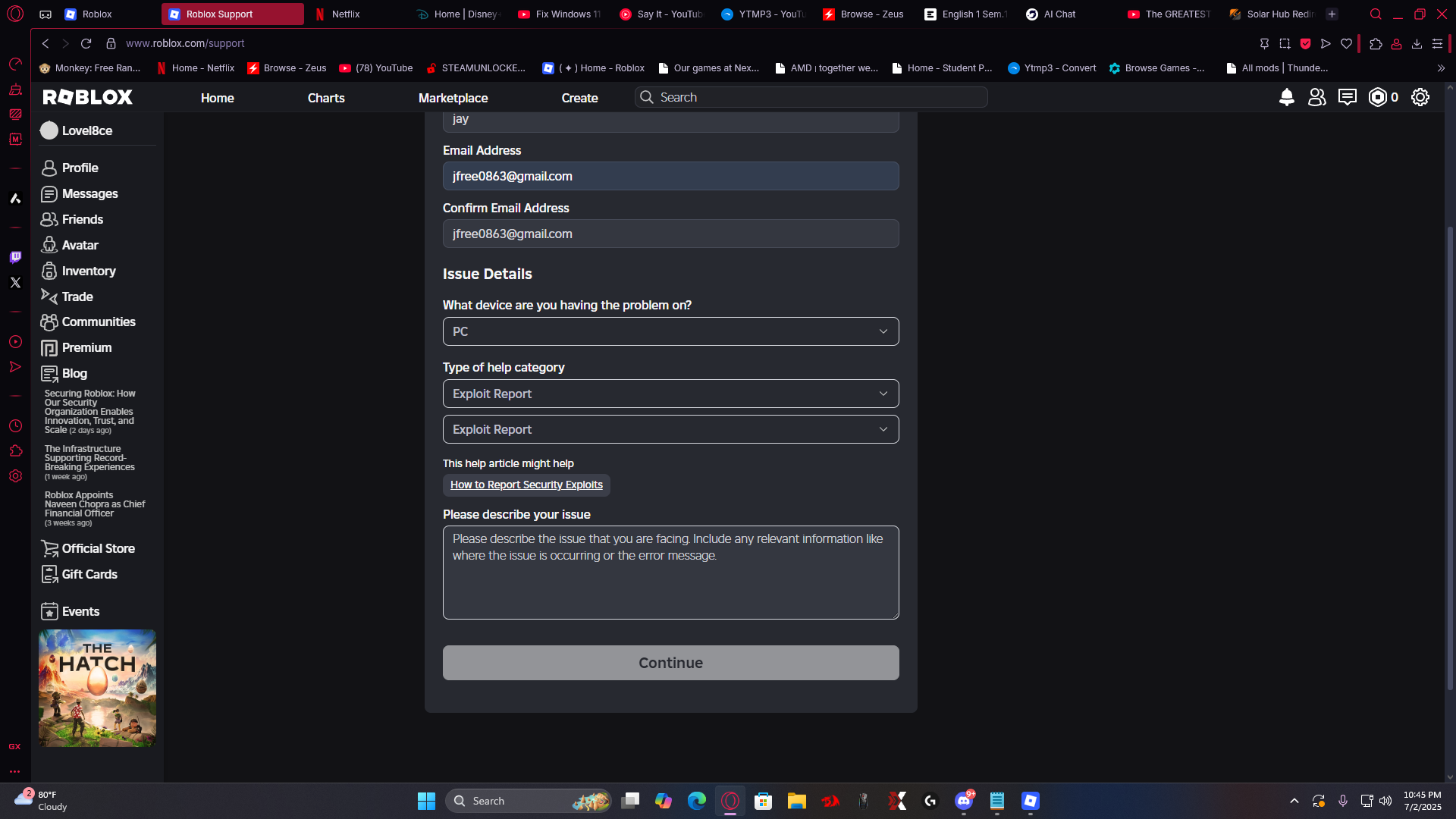Open The Hatch event thumbnail
Image resolution: width=1456 pixels, height=819 pixels.
pyautogui.click(x=97, y=688)
